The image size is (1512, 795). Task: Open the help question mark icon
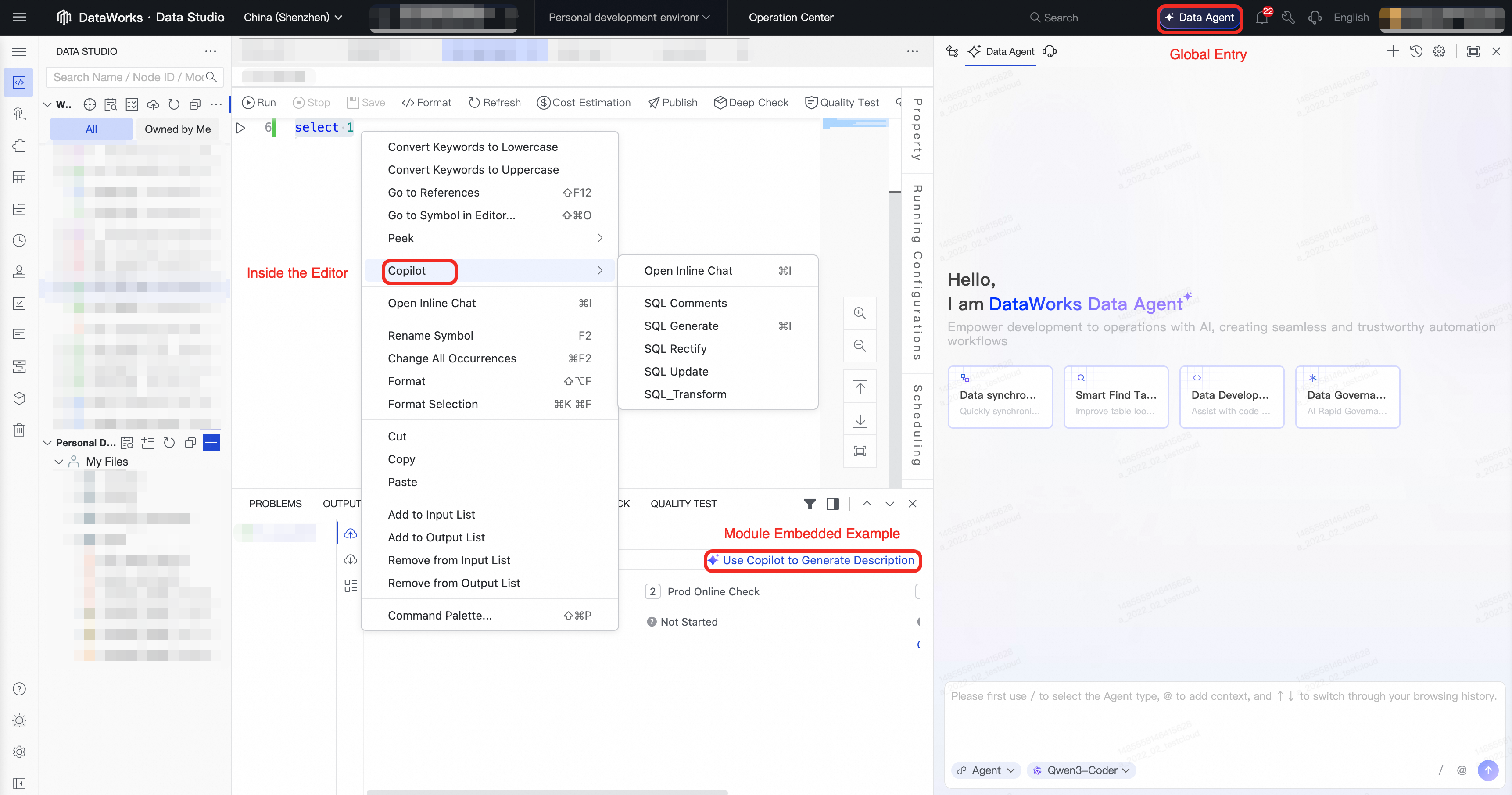pos(19,689)
